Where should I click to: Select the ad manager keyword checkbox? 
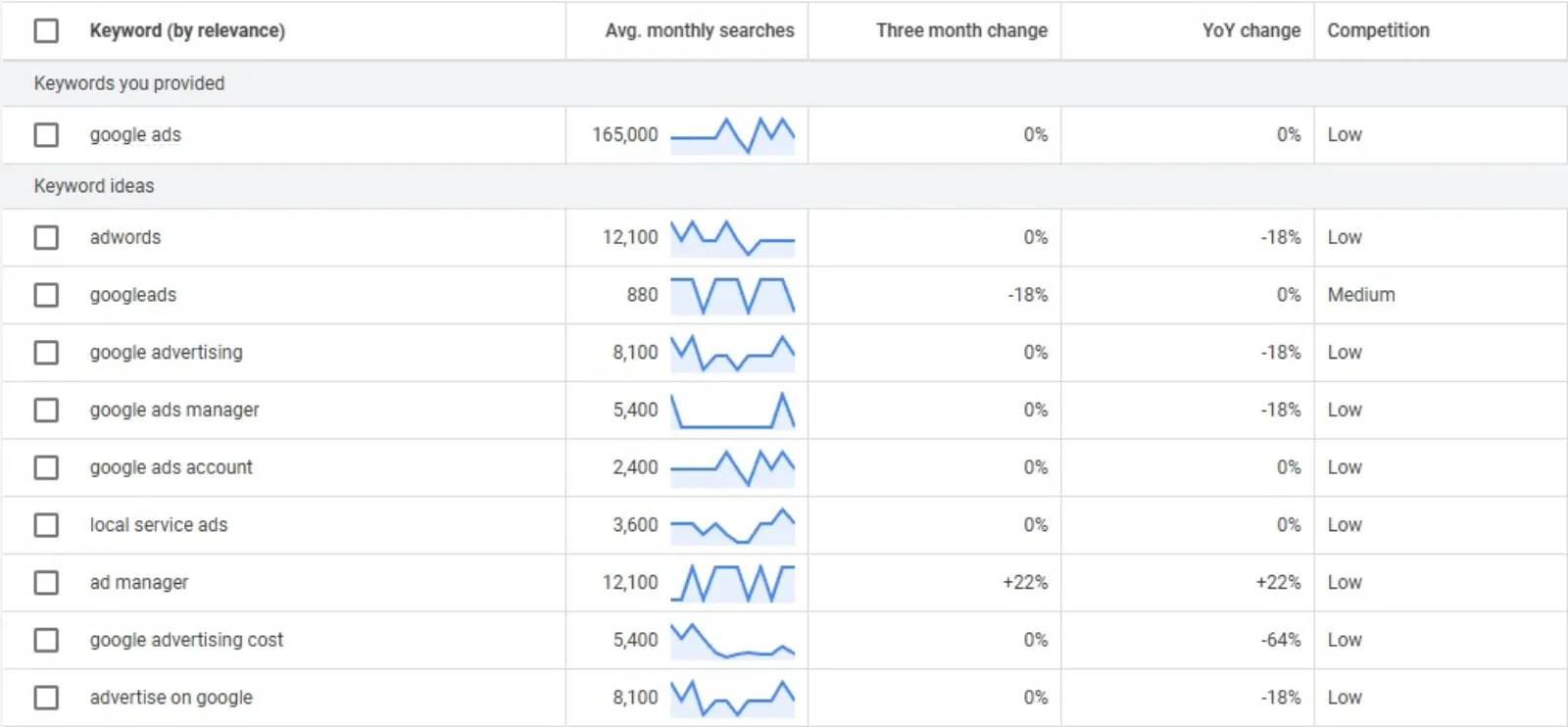46,583
